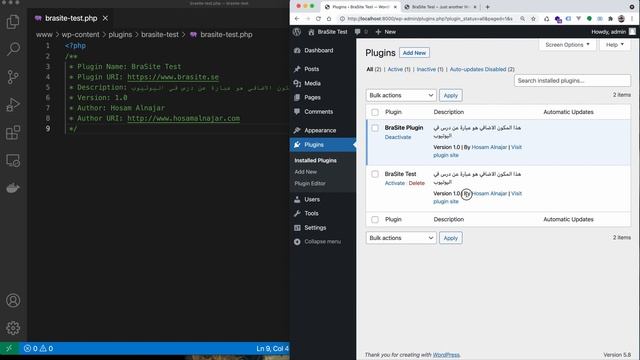Bookmark this page with the star icon

click(x=533, y=19)
